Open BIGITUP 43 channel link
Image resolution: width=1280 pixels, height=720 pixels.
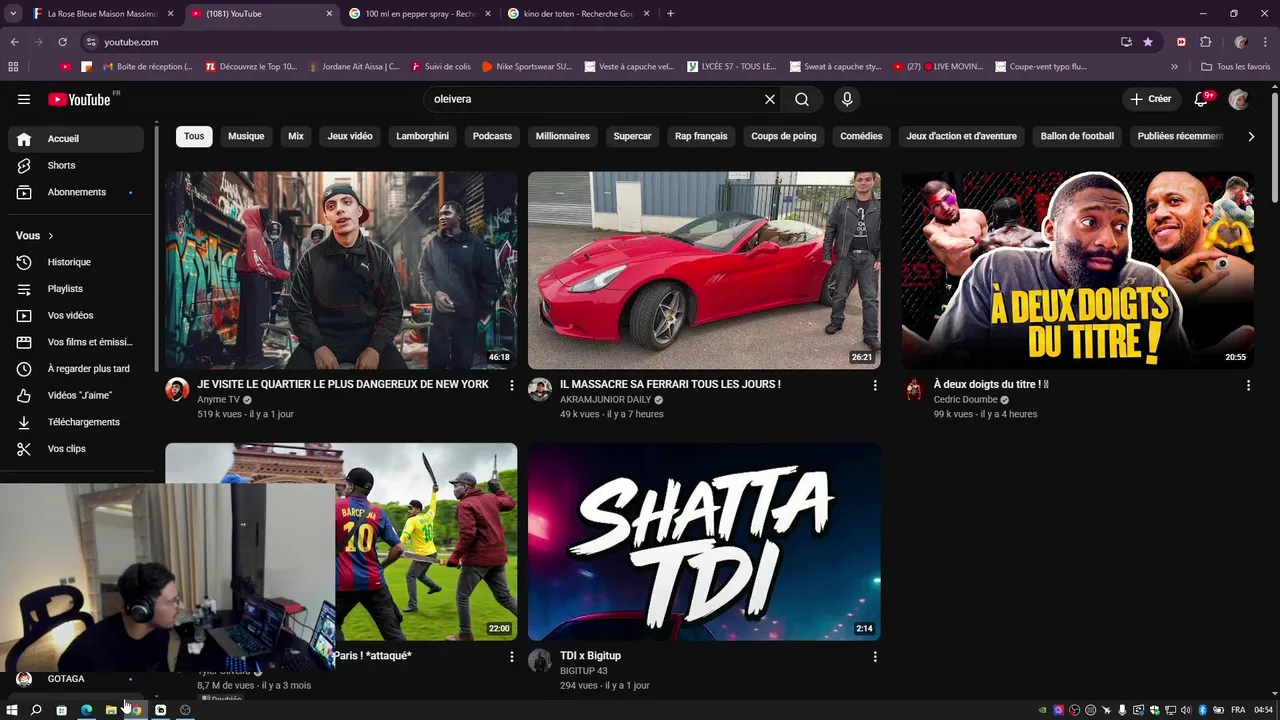pyautogui.click(x=584, y=671)
